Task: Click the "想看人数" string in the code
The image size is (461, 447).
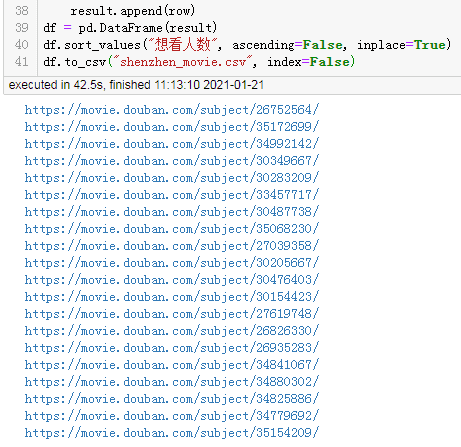Action: coord(183,45)
